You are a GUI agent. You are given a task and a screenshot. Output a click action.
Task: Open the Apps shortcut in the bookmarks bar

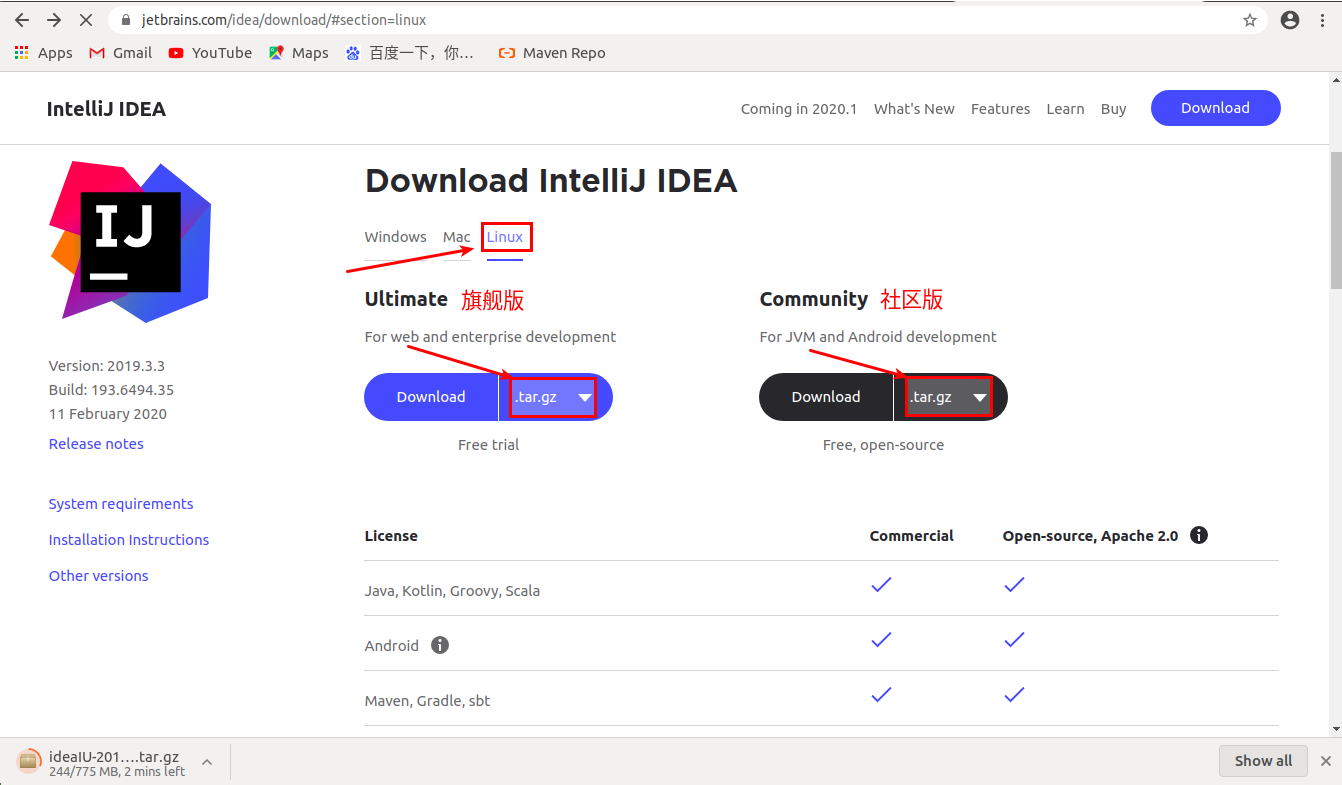(x=43, y=52)
